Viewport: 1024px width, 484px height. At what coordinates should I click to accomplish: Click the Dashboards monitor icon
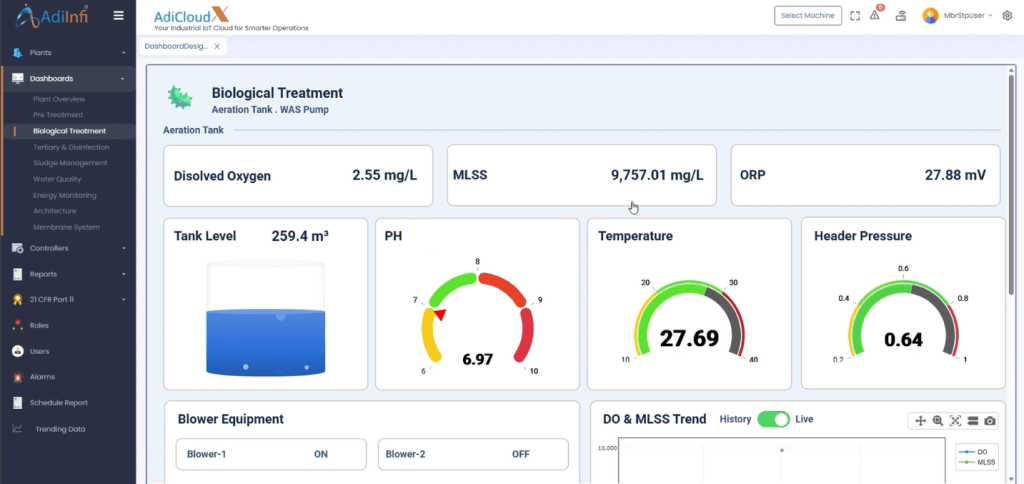coord(18,78)
